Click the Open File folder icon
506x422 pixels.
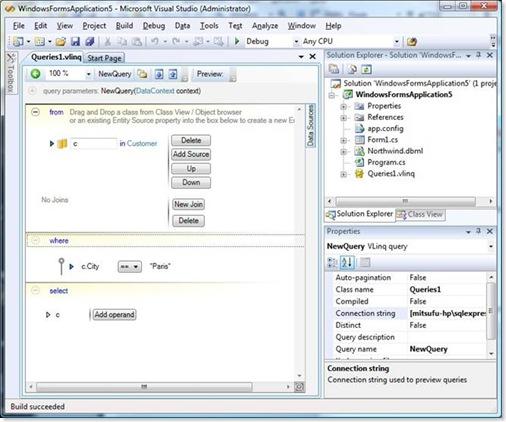point(60,41)
